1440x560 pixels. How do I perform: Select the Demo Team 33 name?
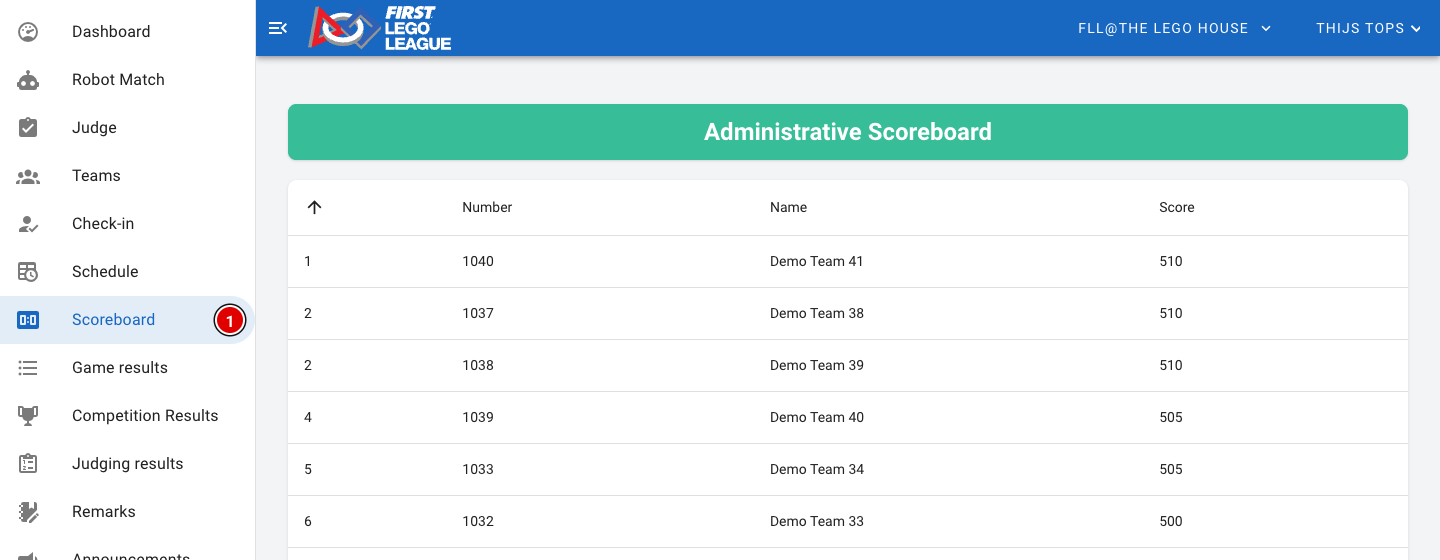817,521
